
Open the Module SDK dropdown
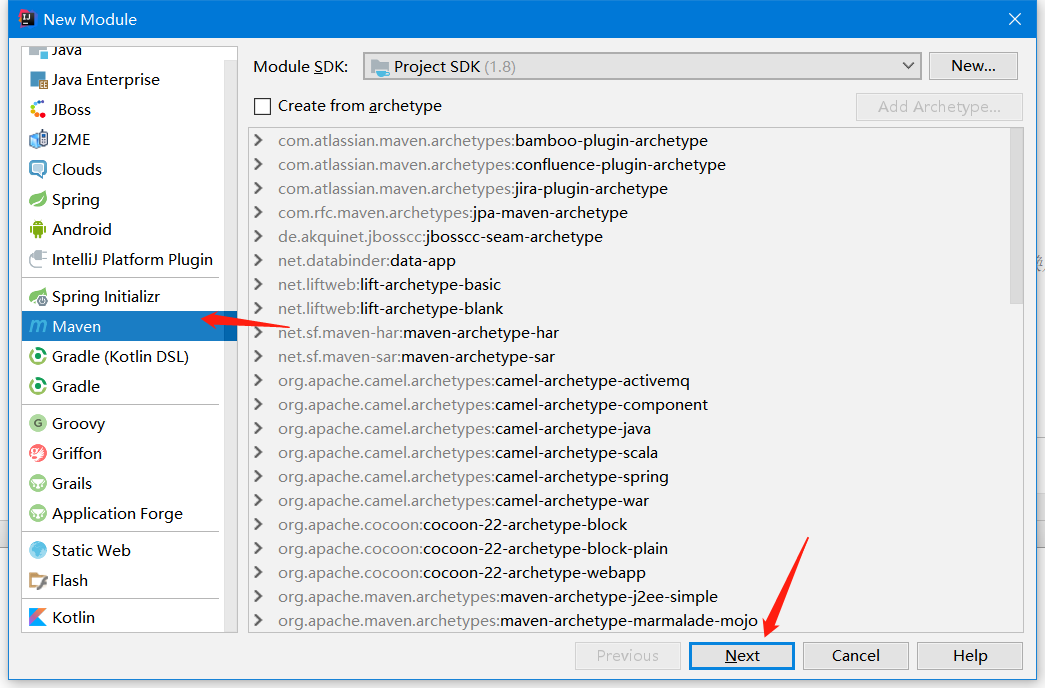[x=642, y=67]
